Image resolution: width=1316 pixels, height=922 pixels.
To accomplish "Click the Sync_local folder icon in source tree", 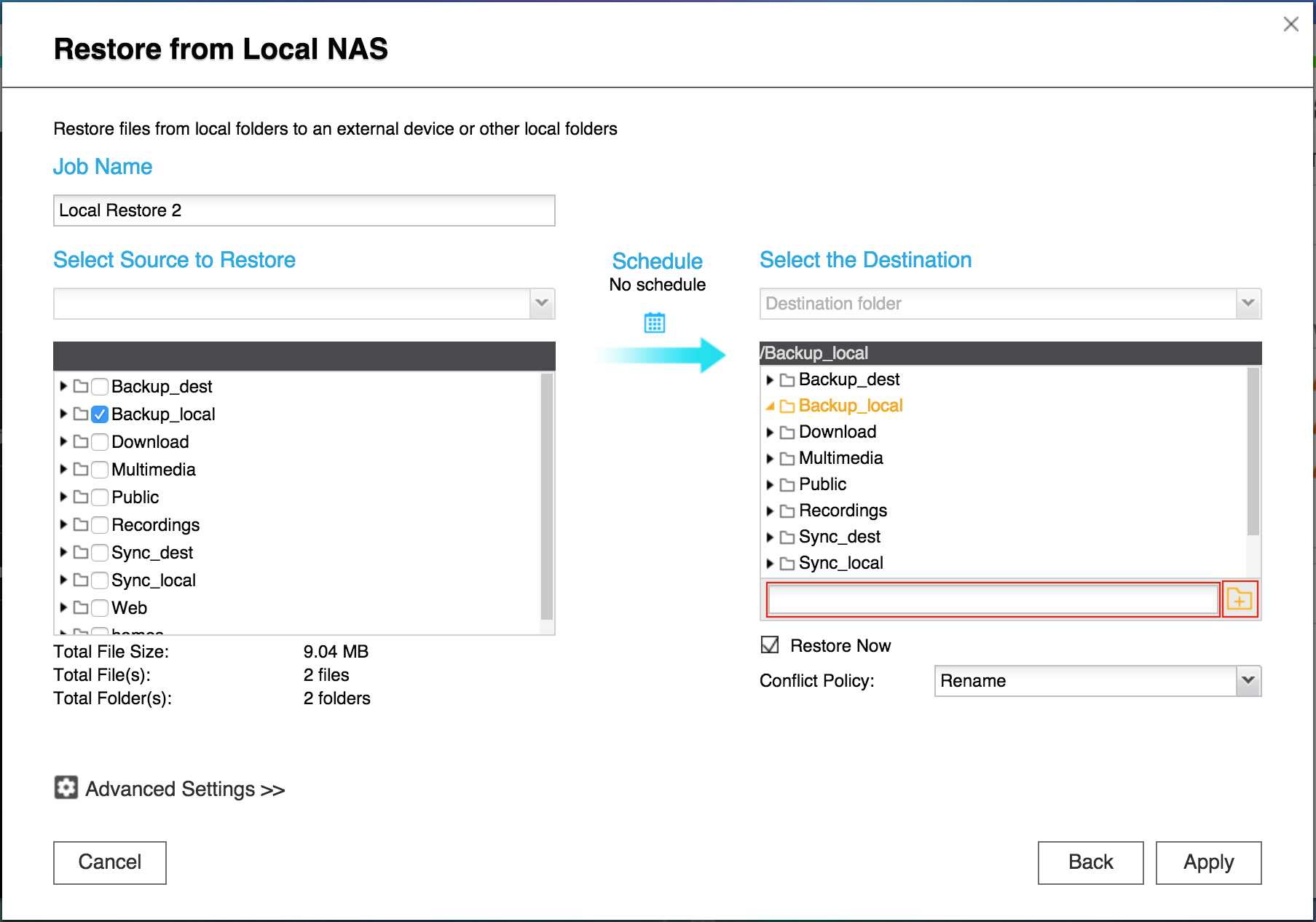I will tap(82, 580).
